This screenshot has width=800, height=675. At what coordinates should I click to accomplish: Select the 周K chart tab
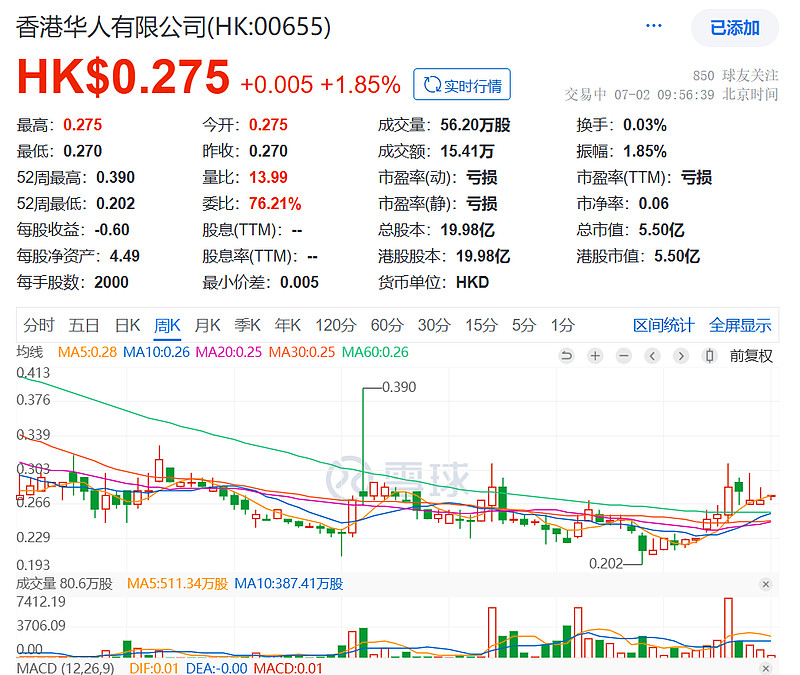pyautogui.click(x=167, y=325)
